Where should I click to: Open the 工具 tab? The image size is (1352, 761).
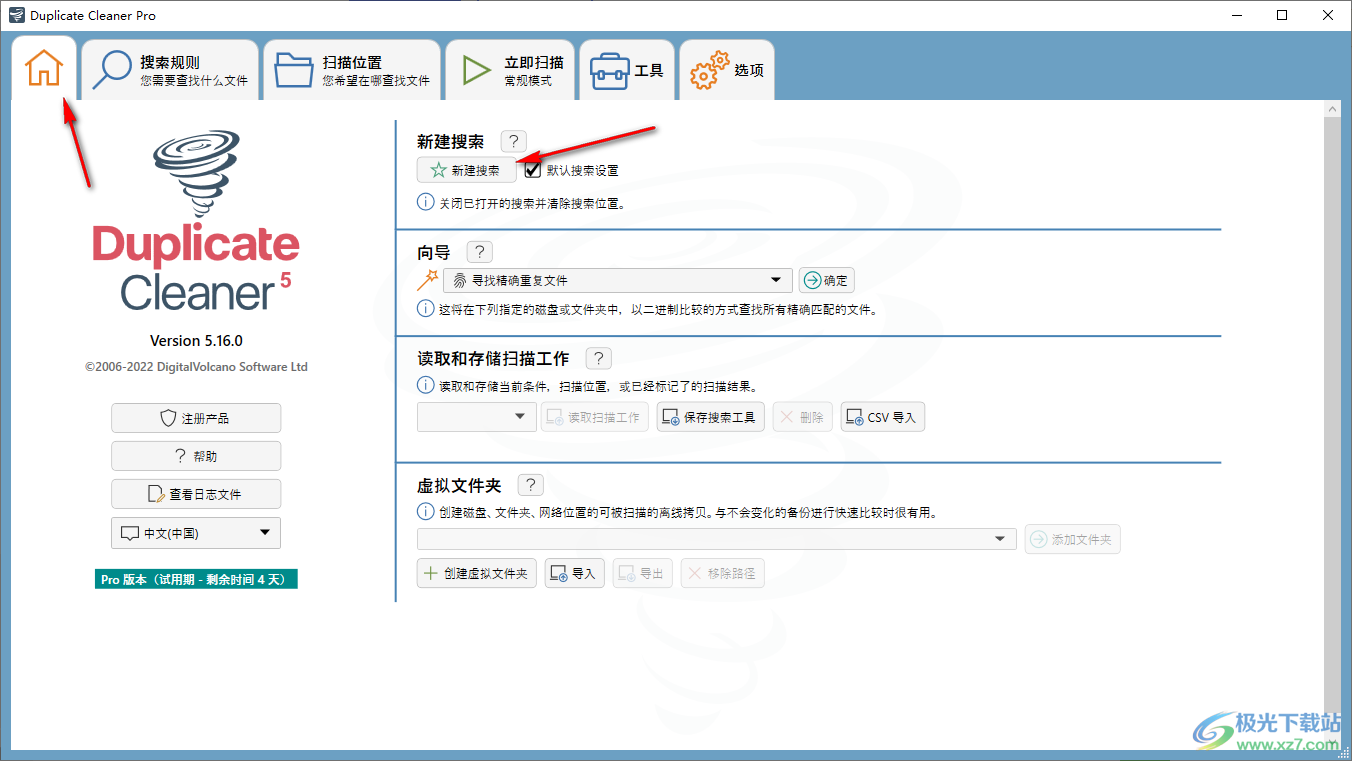click(x=627, y=70)
